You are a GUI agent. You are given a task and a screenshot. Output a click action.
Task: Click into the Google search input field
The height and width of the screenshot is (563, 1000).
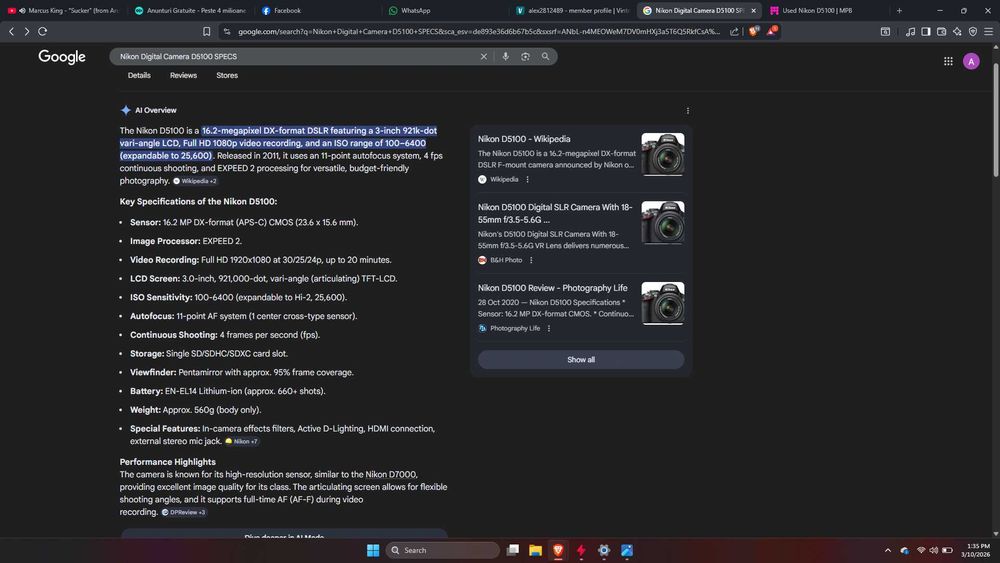tap(297, 56)
